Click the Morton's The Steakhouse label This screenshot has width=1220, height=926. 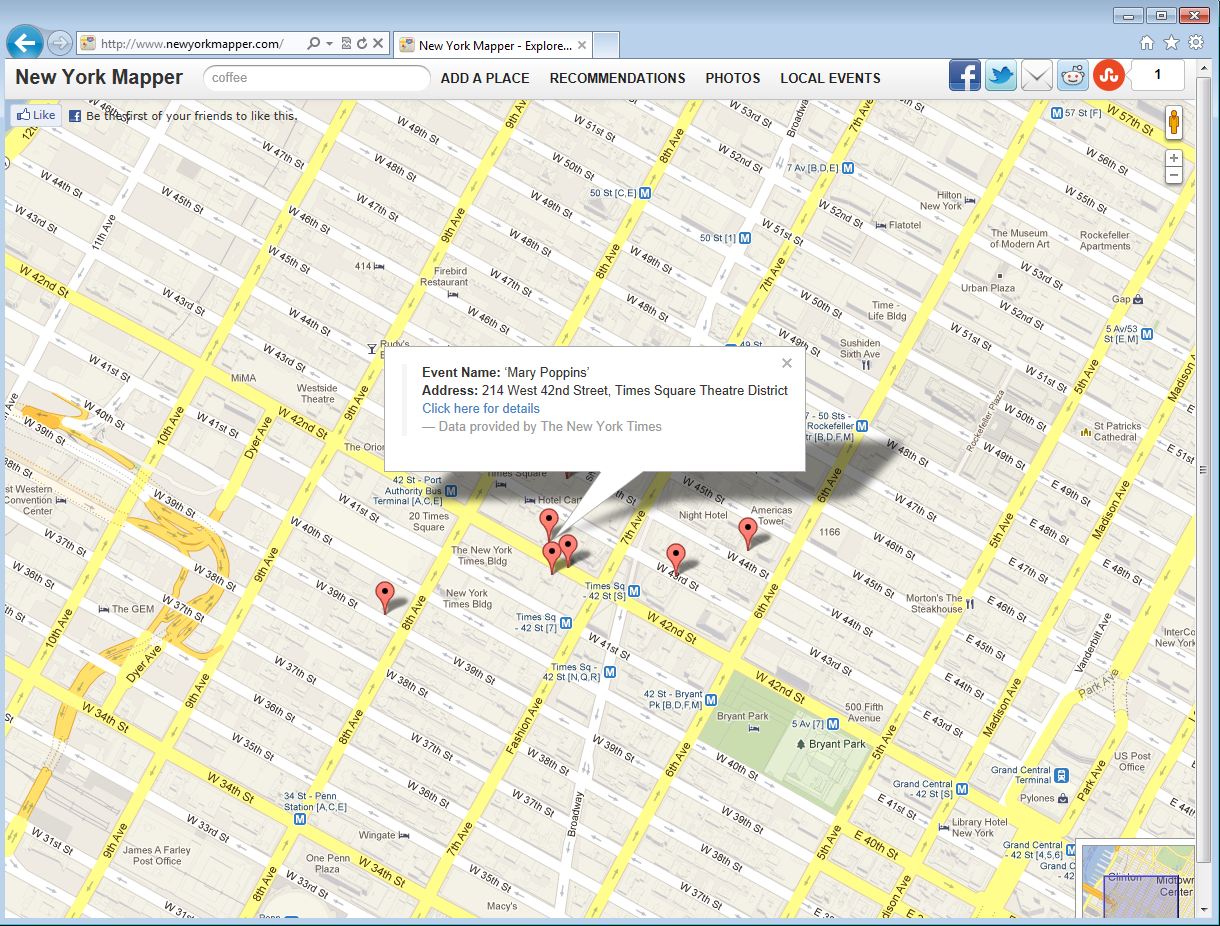pyautogui.click(x=936, y=604)
